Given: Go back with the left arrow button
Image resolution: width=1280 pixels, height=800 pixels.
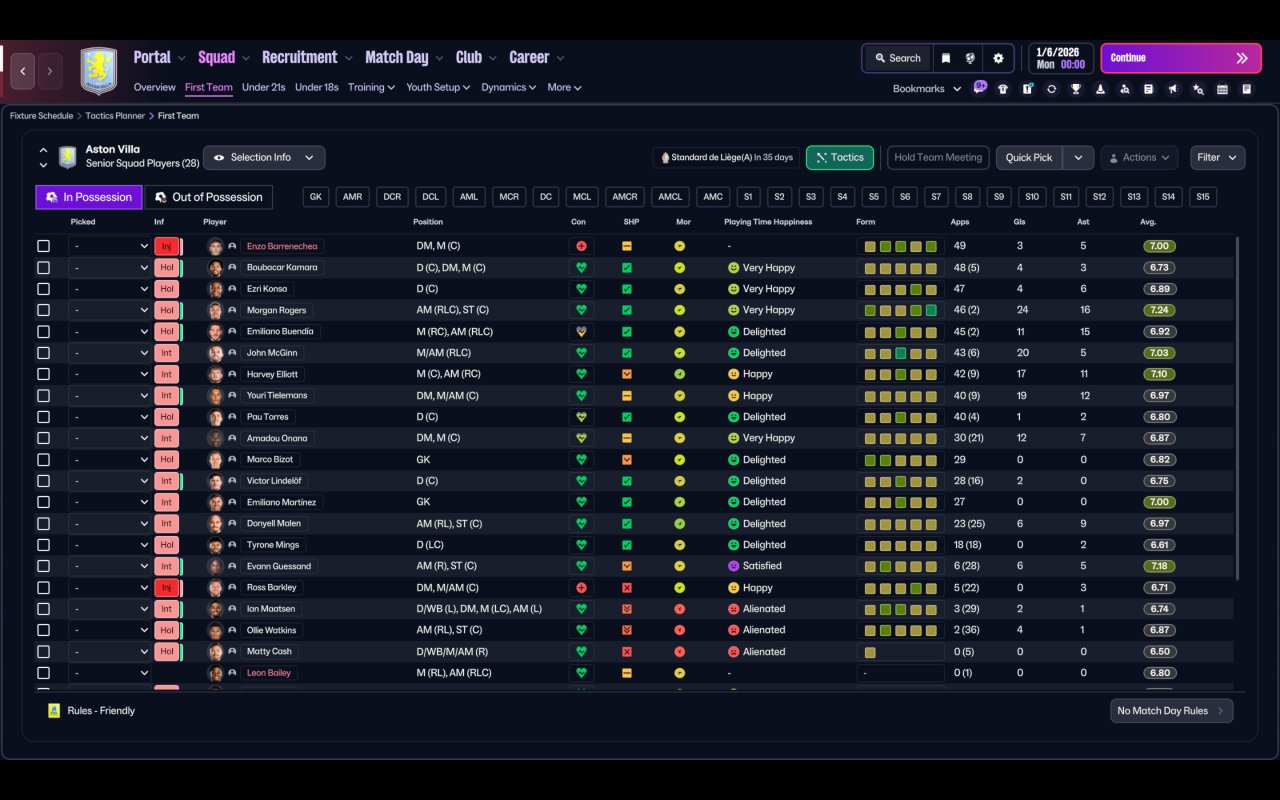Looking at the screenshot, I should (23, 71).
